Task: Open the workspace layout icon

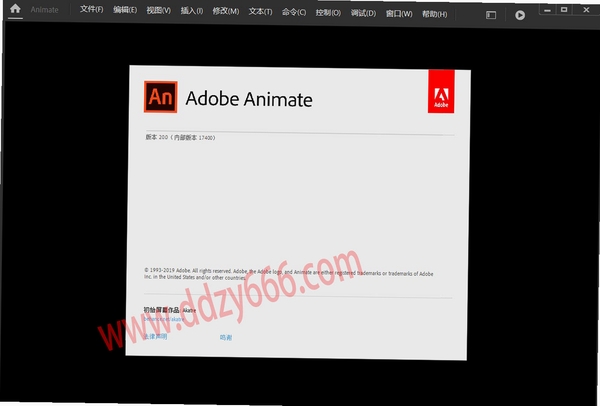Action: [x=491, y=15]
